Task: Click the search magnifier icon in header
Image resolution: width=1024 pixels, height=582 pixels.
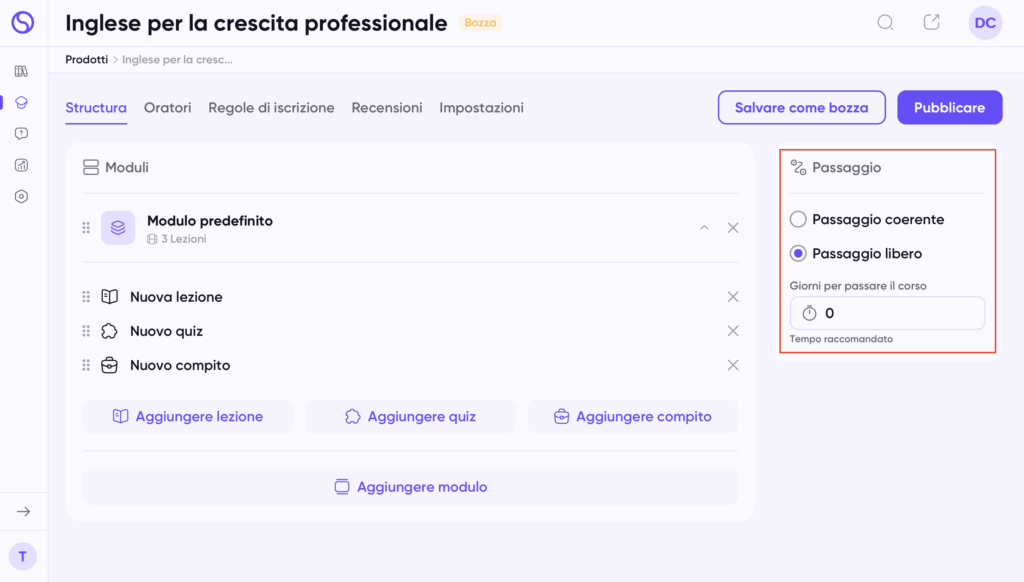Action: [x=885, y=22]
